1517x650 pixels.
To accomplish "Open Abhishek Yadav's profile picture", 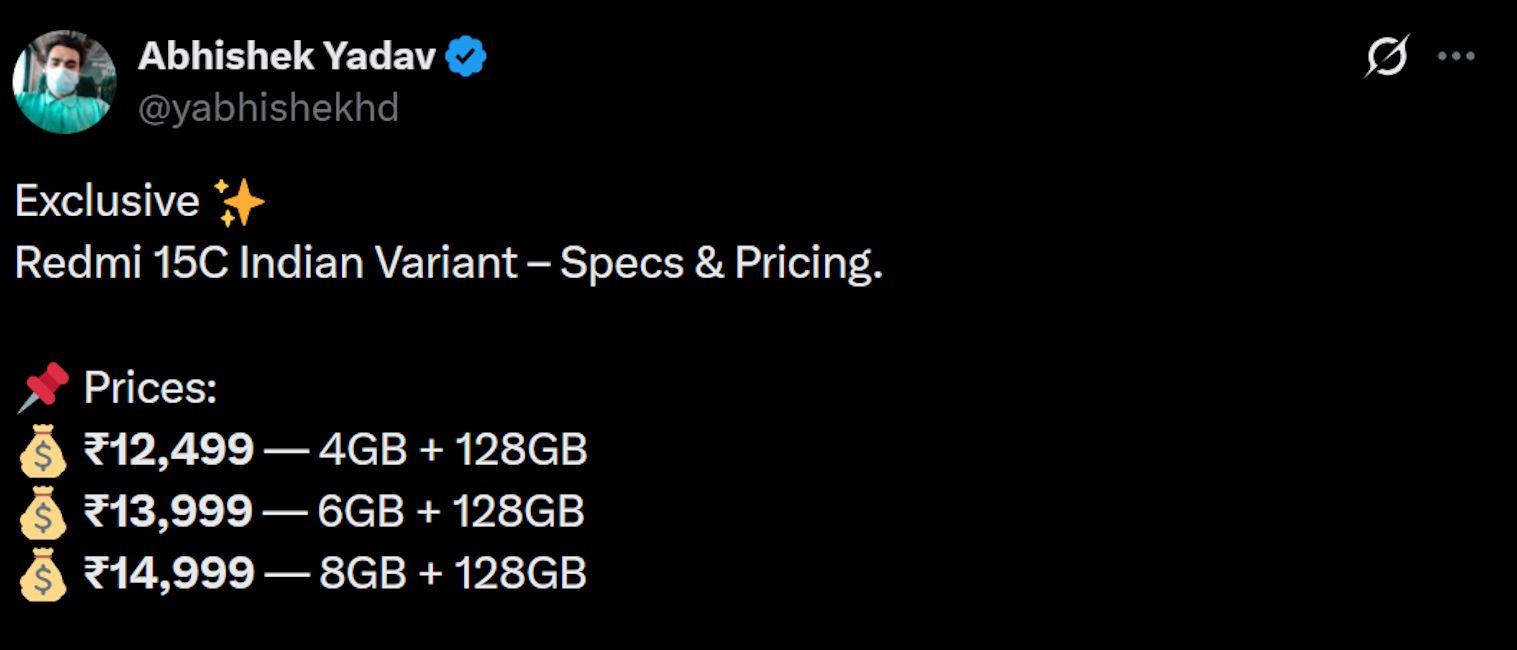I will click(64, 82).
